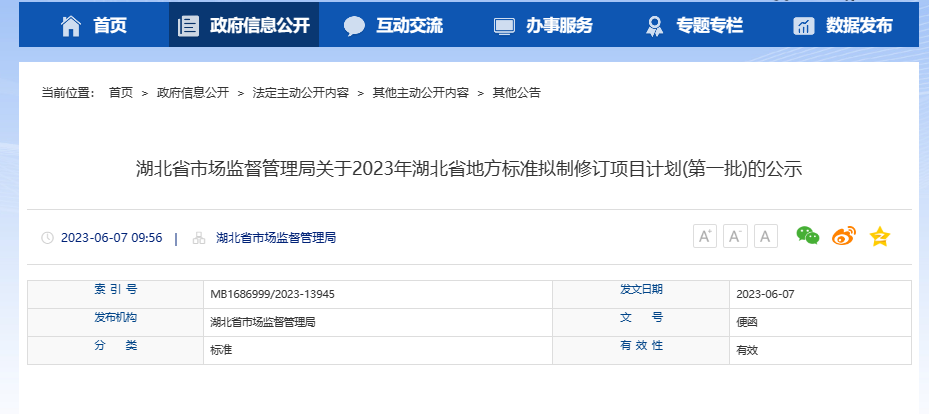Click the 当前位置 label in breadcrumb
The width and height of the screenshot is (929, 414).
pyautogui.click(x=68, y=93)
